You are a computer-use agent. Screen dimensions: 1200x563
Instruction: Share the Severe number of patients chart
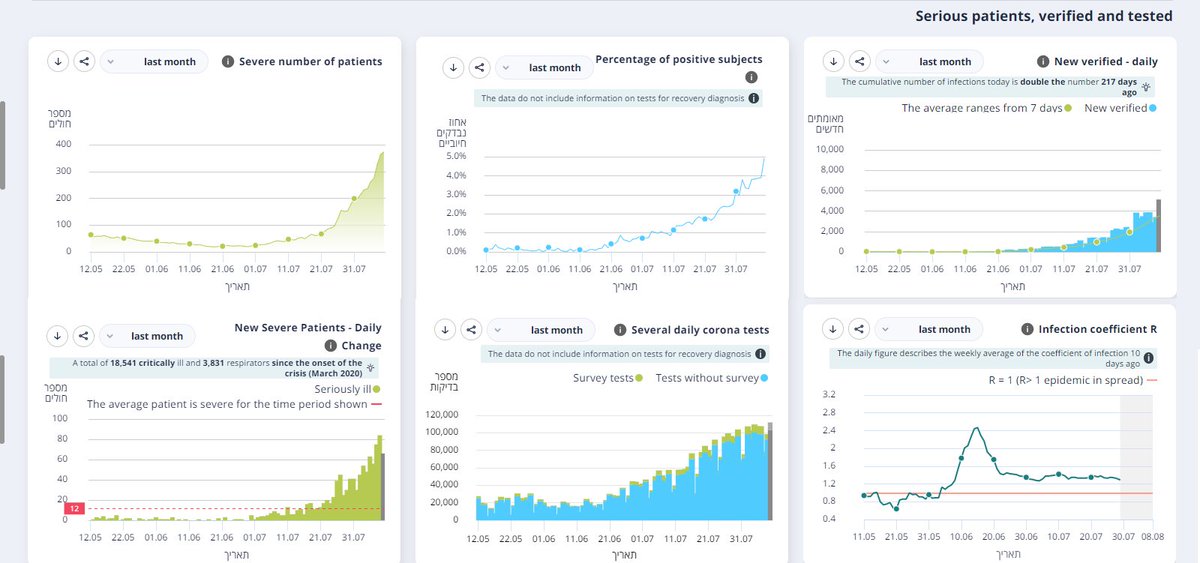pyautogui.click(x=84, y=61)
